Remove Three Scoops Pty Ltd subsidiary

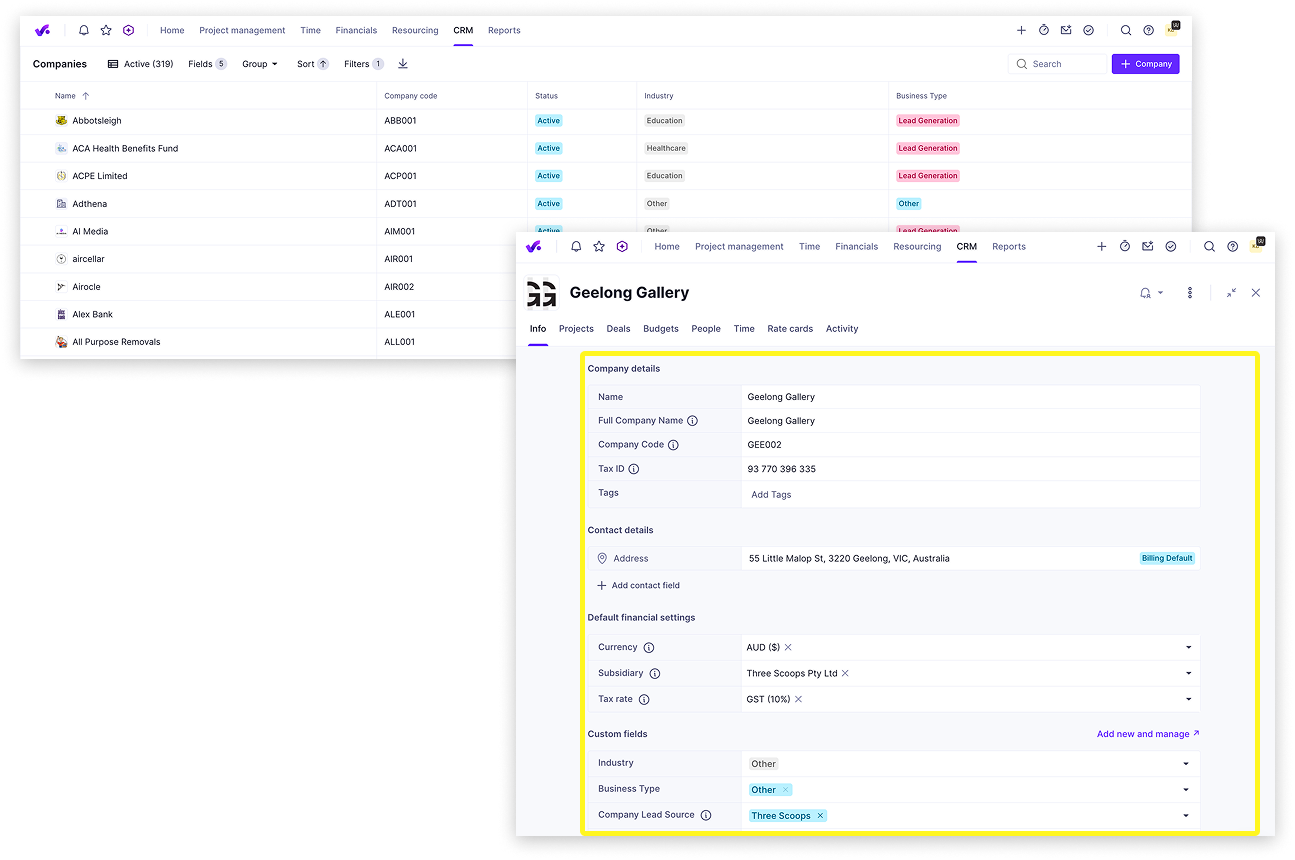click(x=845, y=673)
